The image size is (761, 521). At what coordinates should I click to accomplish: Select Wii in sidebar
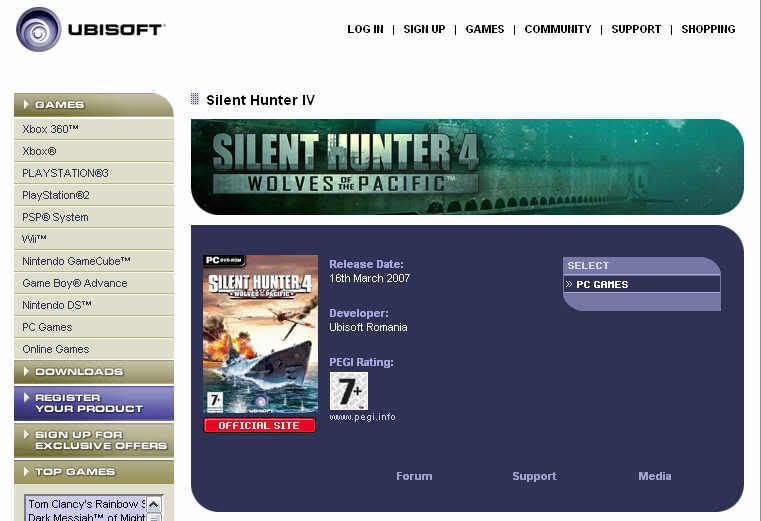[94, 239]
